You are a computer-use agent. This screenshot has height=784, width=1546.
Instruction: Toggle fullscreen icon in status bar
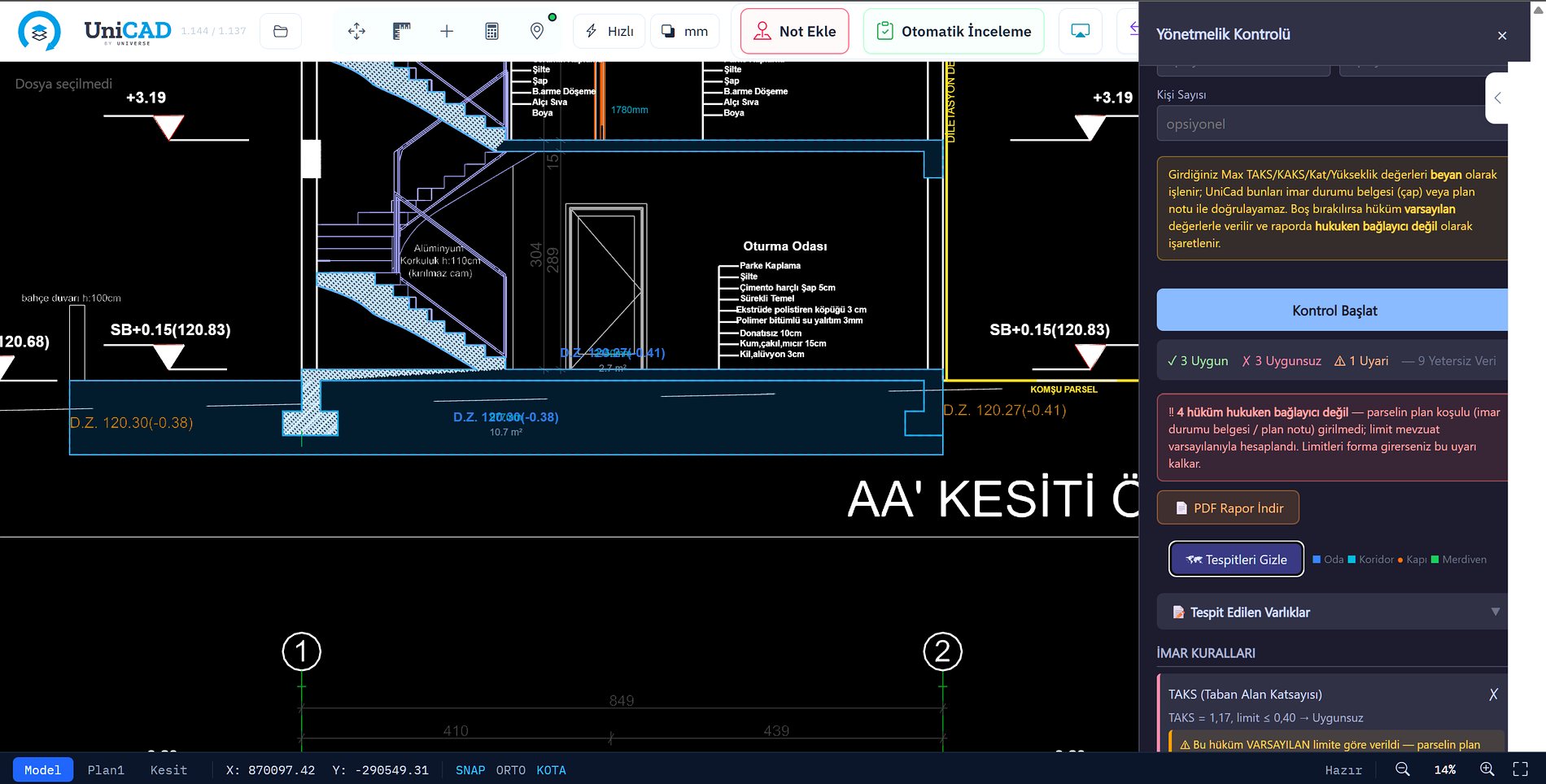click(1520, 769)
